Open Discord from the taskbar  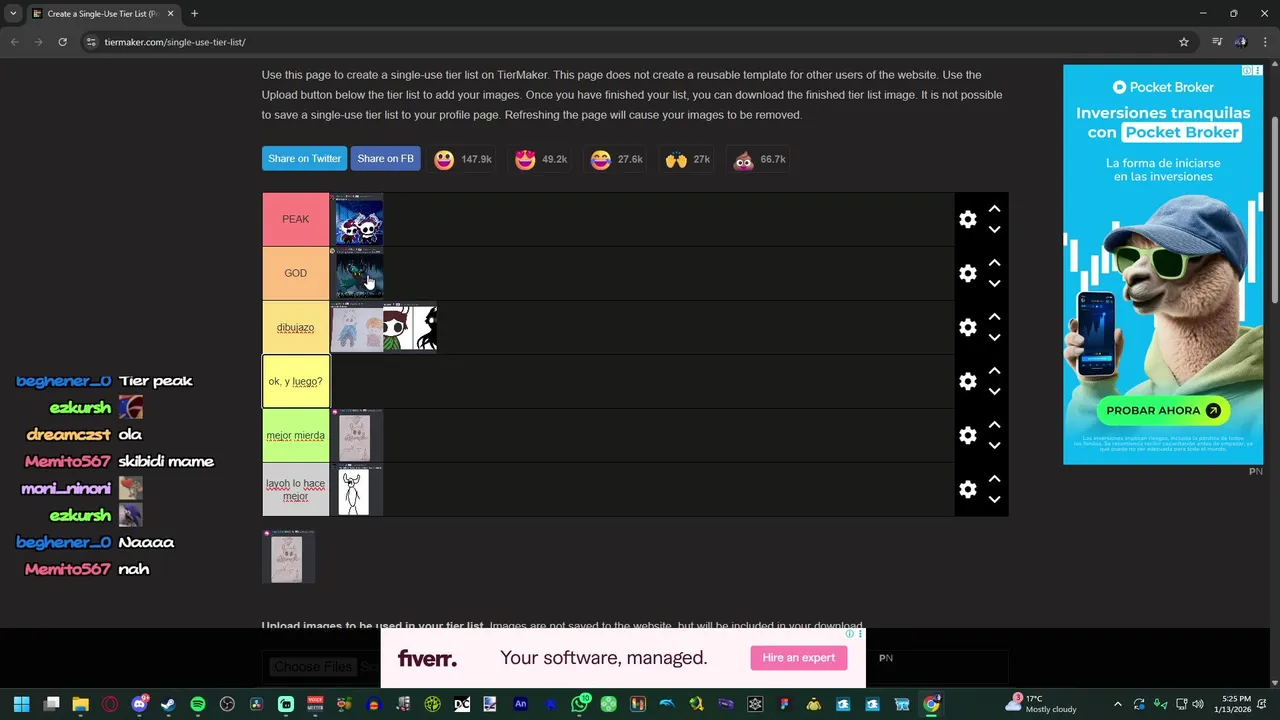(x=139, y=704)
